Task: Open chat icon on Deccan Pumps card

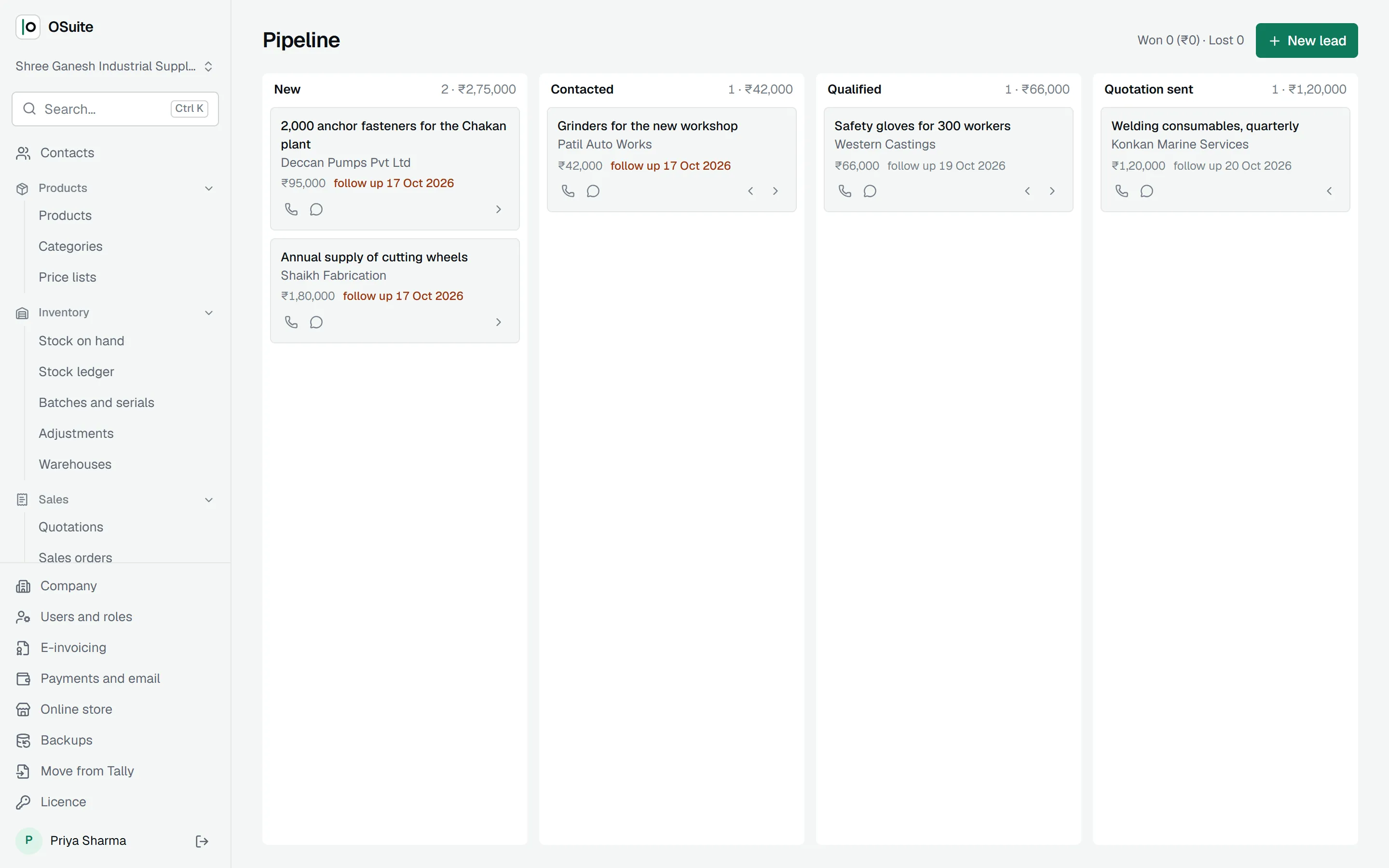Action: pyautogui.click(x=316, y=209)
